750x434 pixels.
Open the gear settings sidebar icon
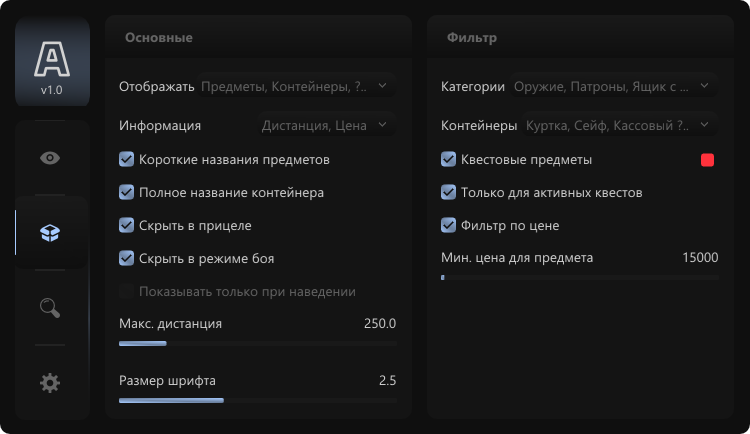50,383
